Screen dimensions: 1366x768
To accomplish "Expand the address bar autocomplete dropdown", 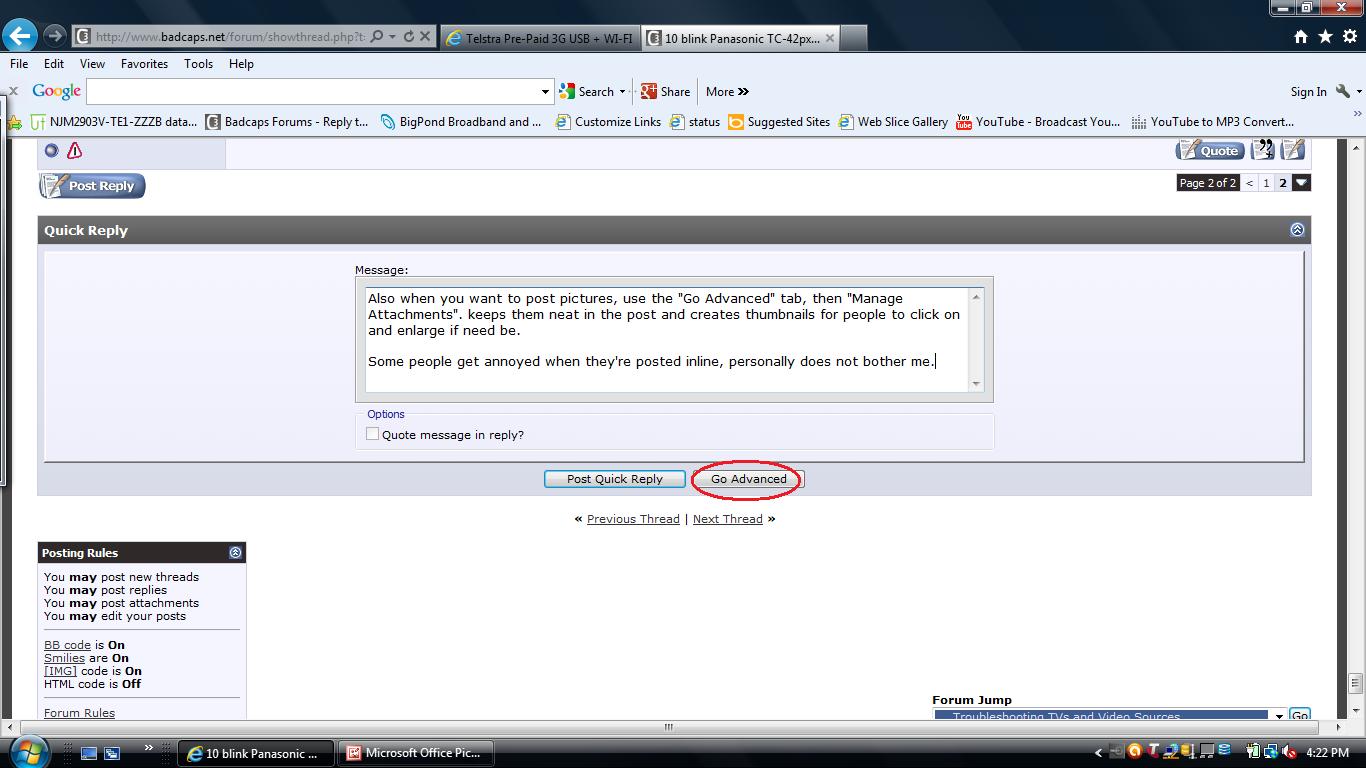I will (x=392, y=37).
